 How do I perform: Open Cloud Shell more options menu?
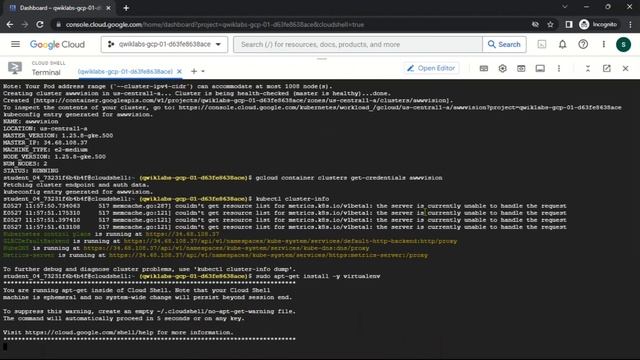[559, 69]
